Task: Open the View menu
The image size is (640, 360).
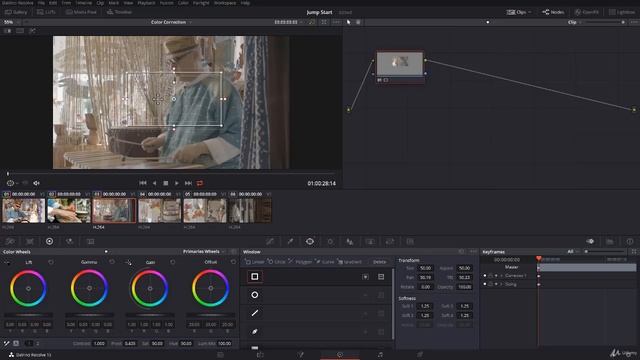Action: 128,3
